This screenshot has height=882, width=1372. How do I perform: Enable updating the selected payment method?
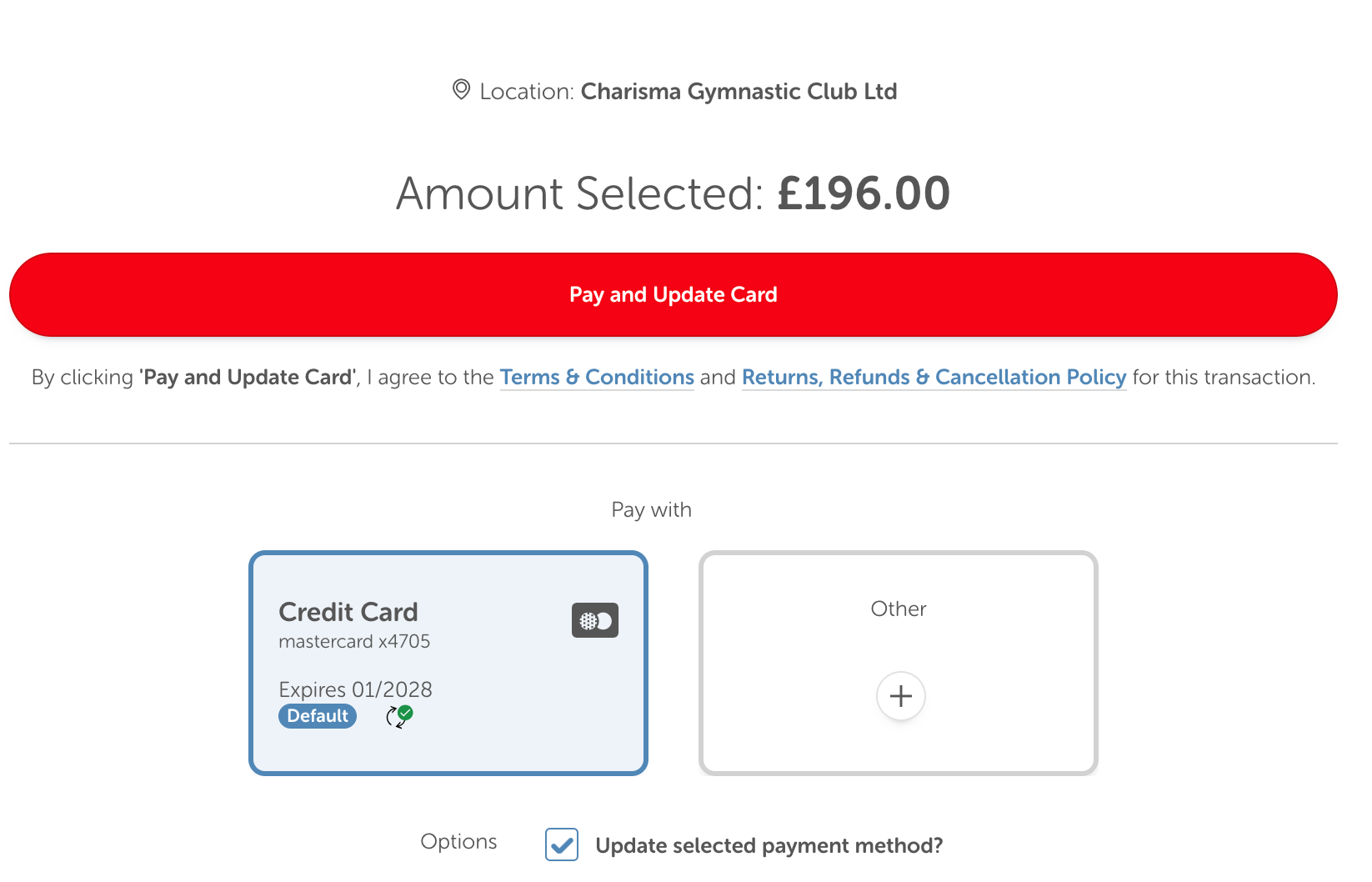click(560, 844)
